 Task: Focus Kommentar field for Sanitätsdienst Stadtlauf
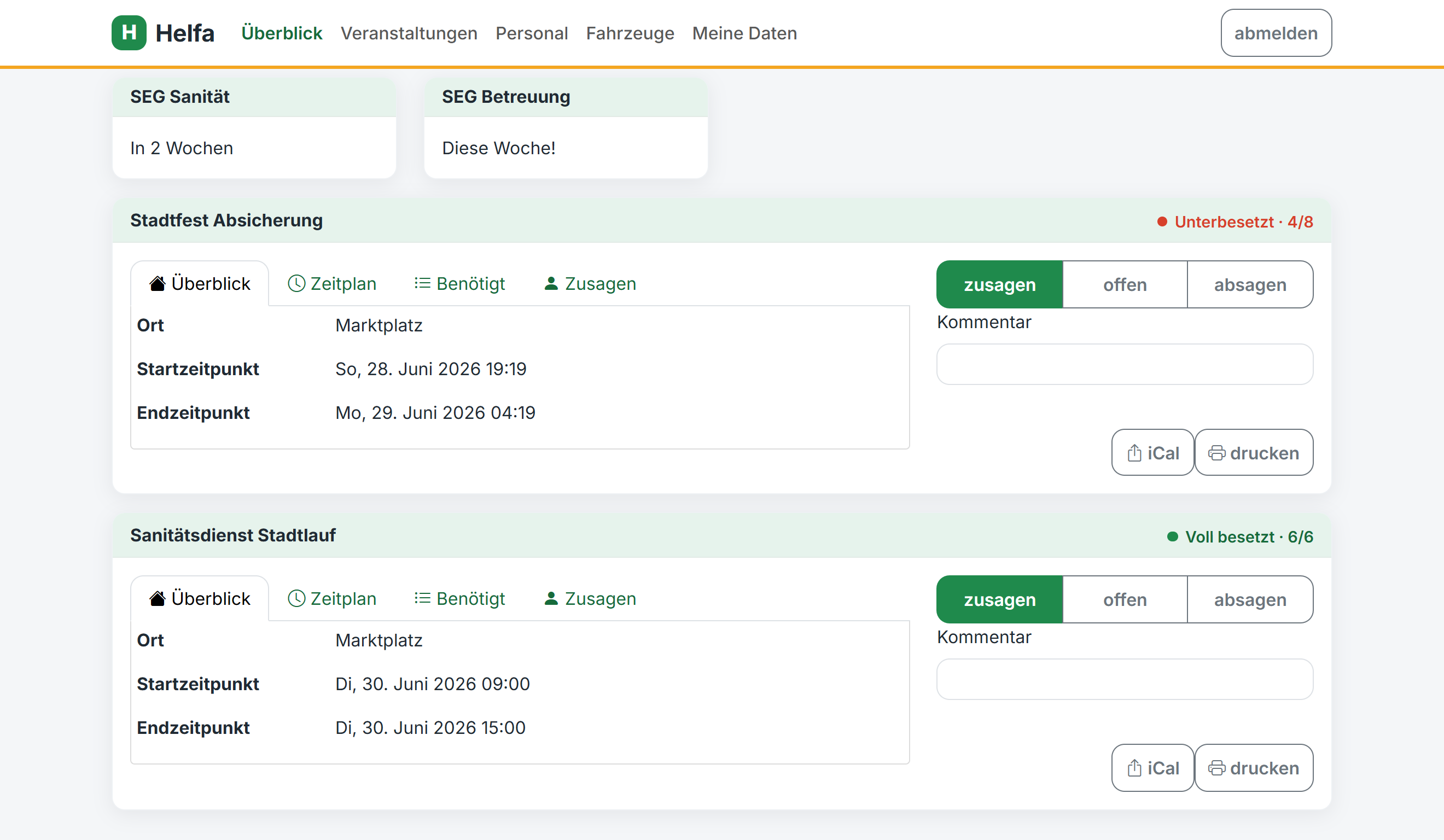[1125, 680]
